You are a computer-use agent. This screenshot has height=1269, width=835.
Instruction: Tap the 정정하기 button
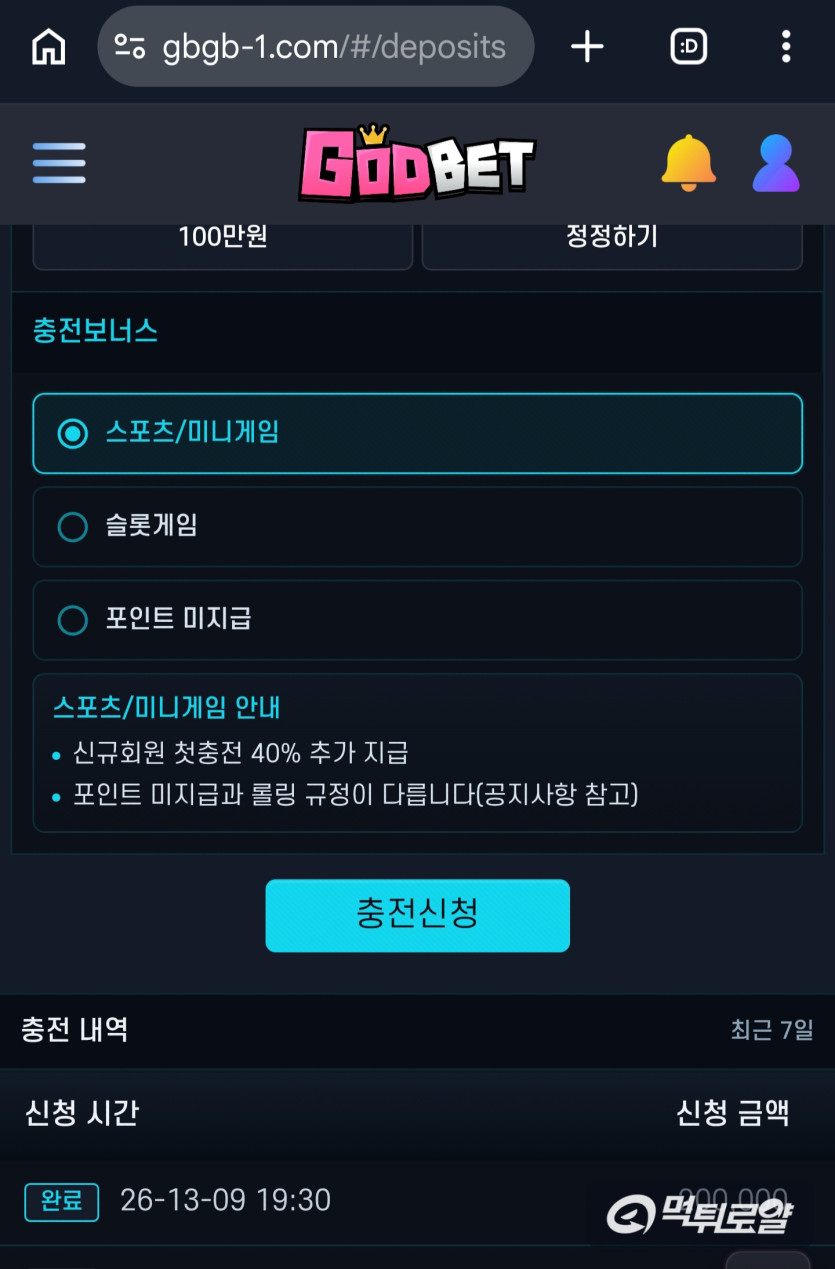tap(612, 243)
